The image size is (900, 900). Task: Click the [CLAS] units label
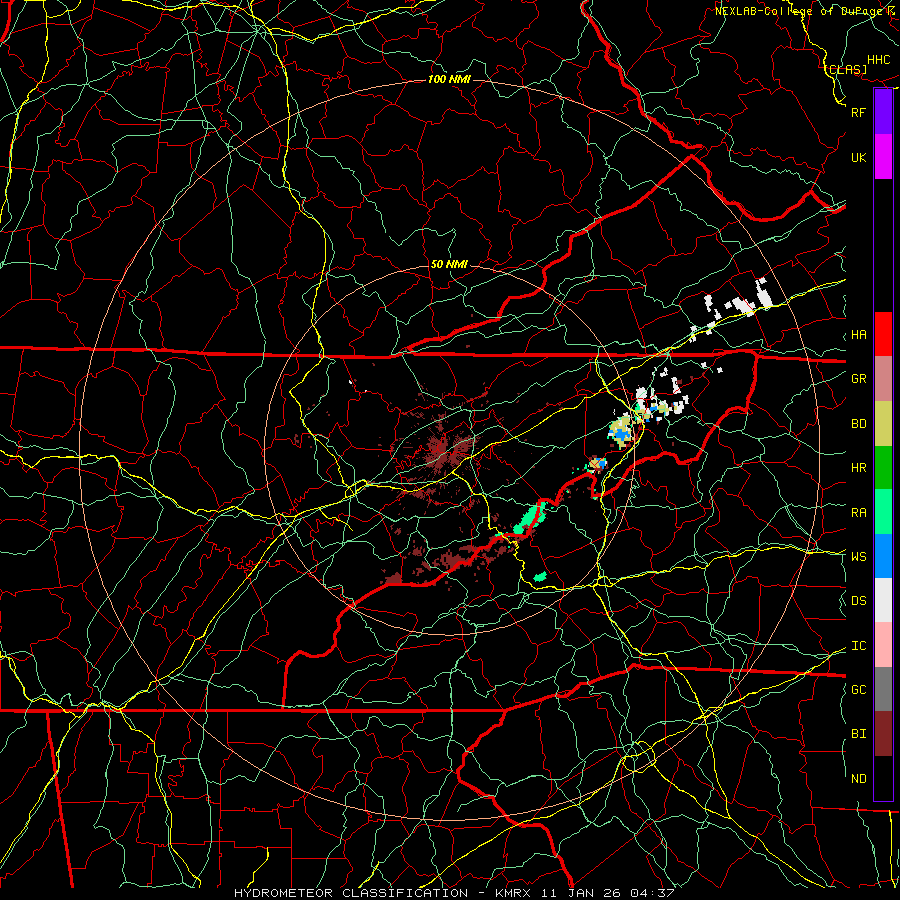847,69
